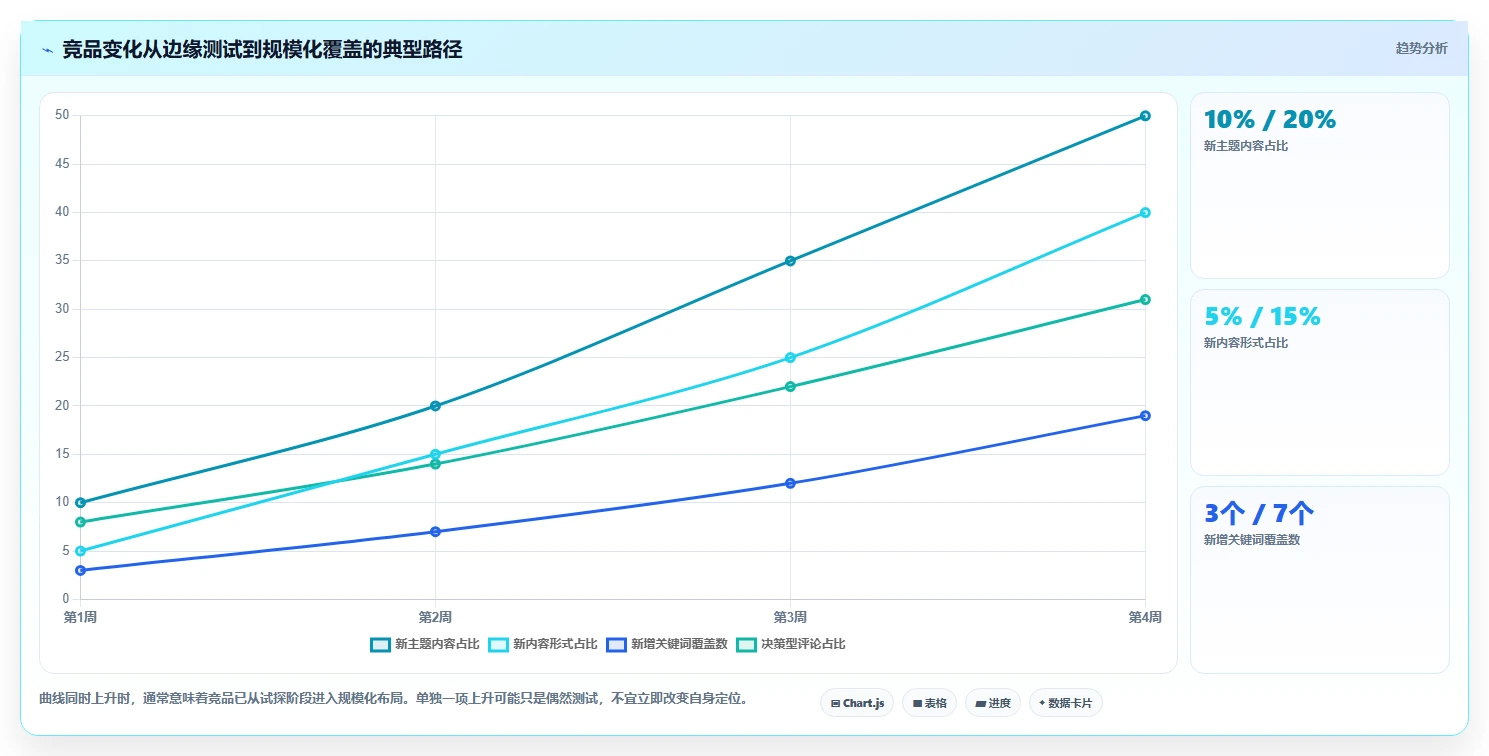Click the 表格 pill tag
Screen dimensions: 1489x756
[929, 703]
